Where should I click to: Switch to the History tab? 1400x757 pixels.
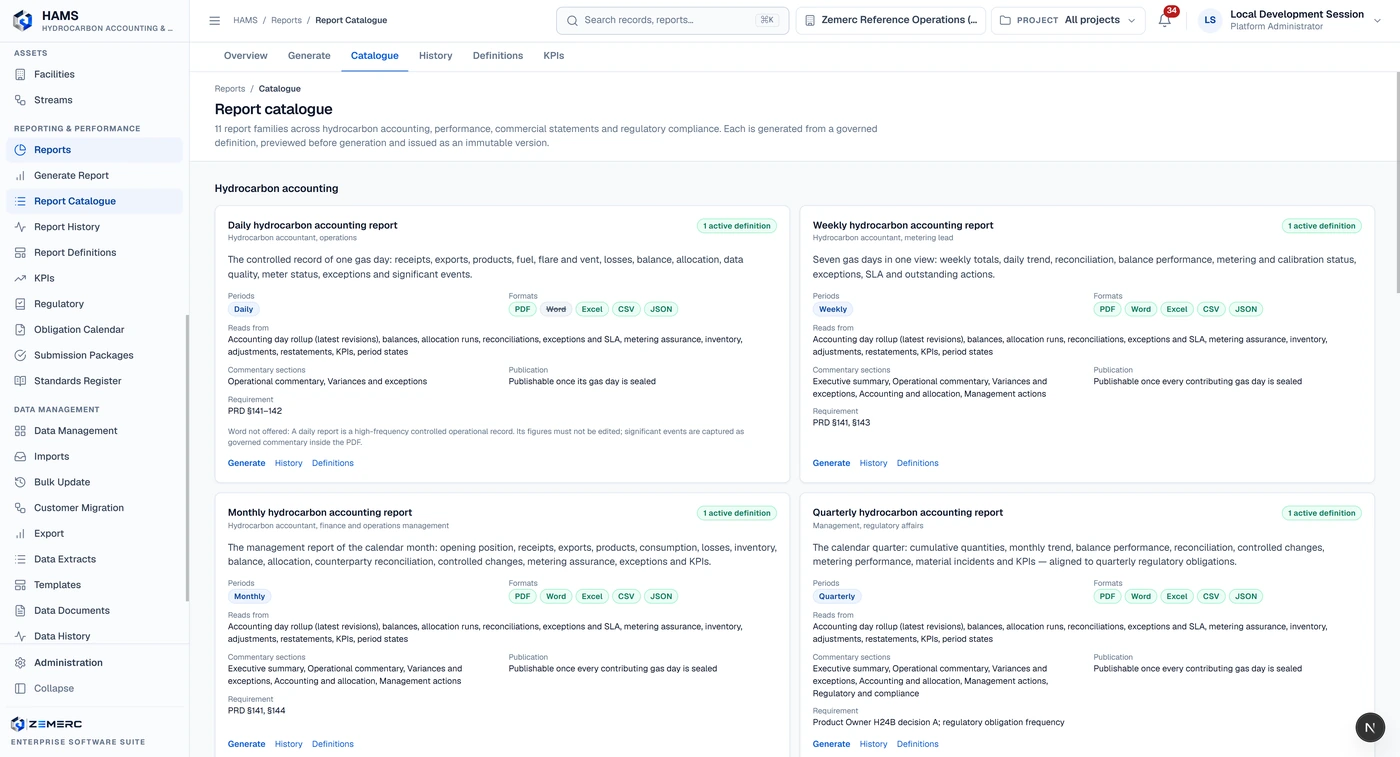pyautogui.click(x=436, y=56)
